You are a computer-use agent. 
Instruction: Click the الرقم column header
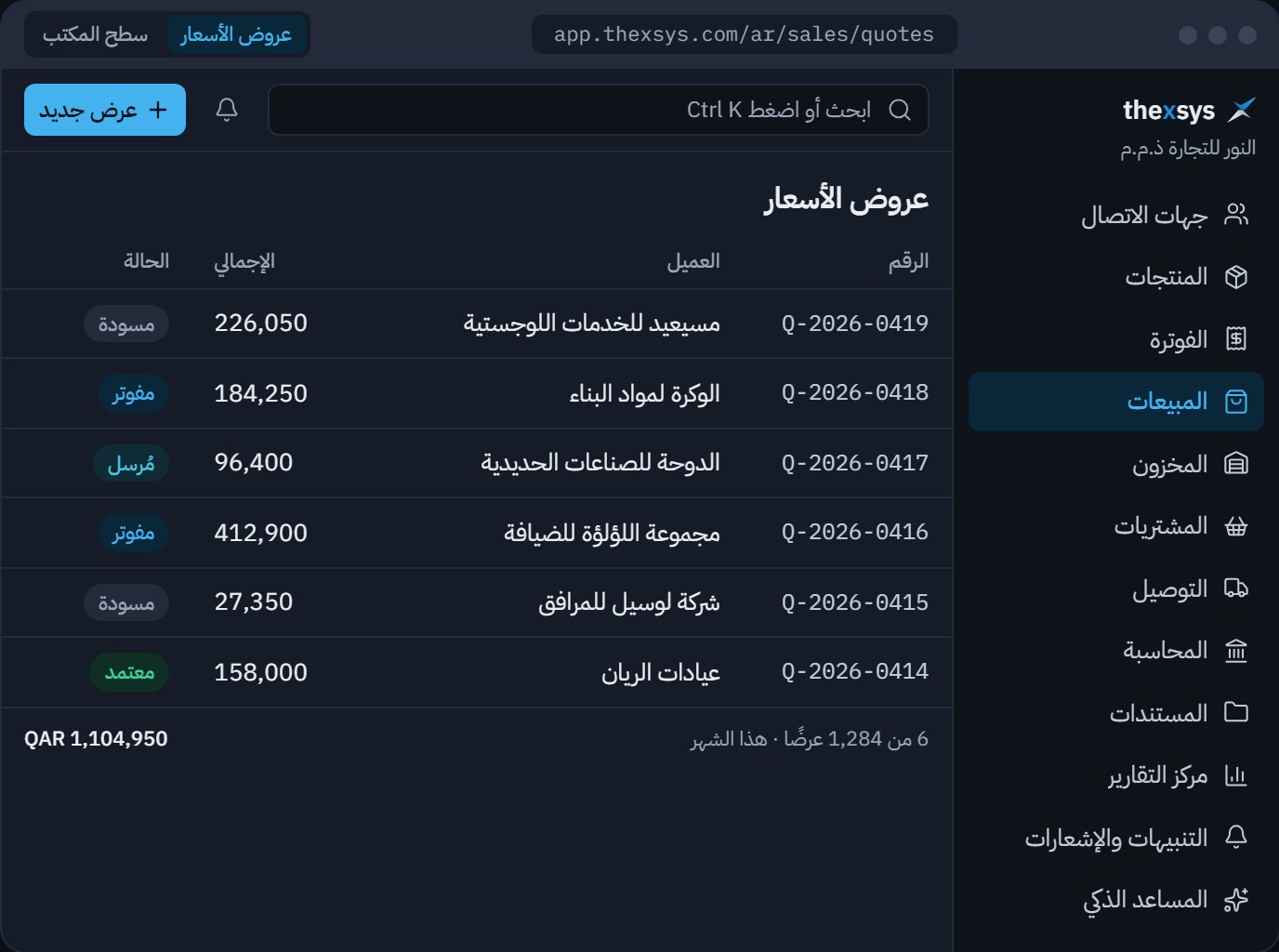click(x=908, y=261)
